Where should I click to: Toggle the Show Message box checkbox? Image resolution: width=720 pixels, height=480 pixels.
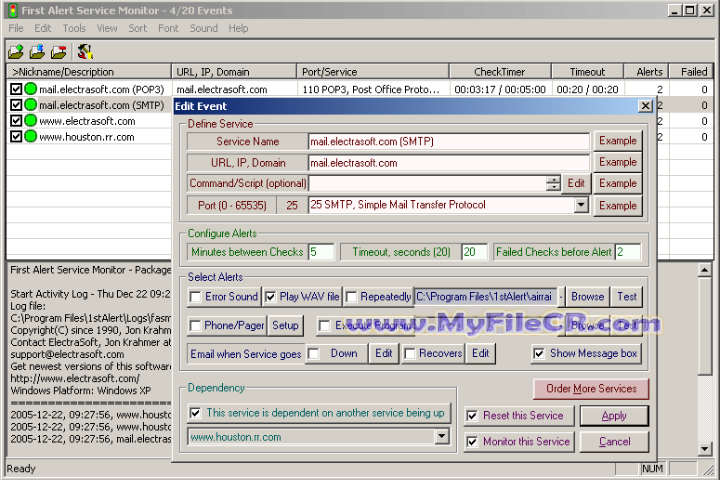[x=539, y=353]
